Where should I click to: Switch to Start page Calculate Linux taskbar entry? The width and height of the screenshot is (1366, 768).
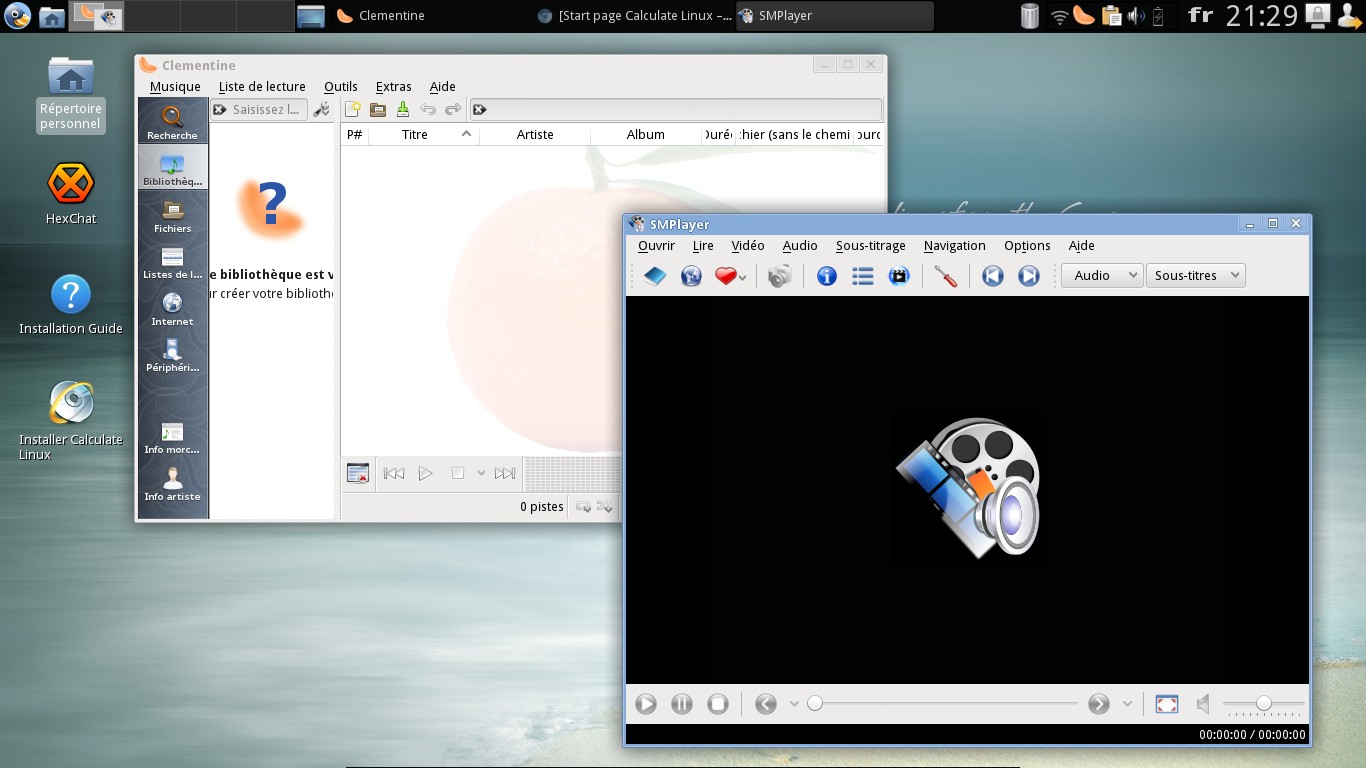pyautogui.click(x=633, y=15)
